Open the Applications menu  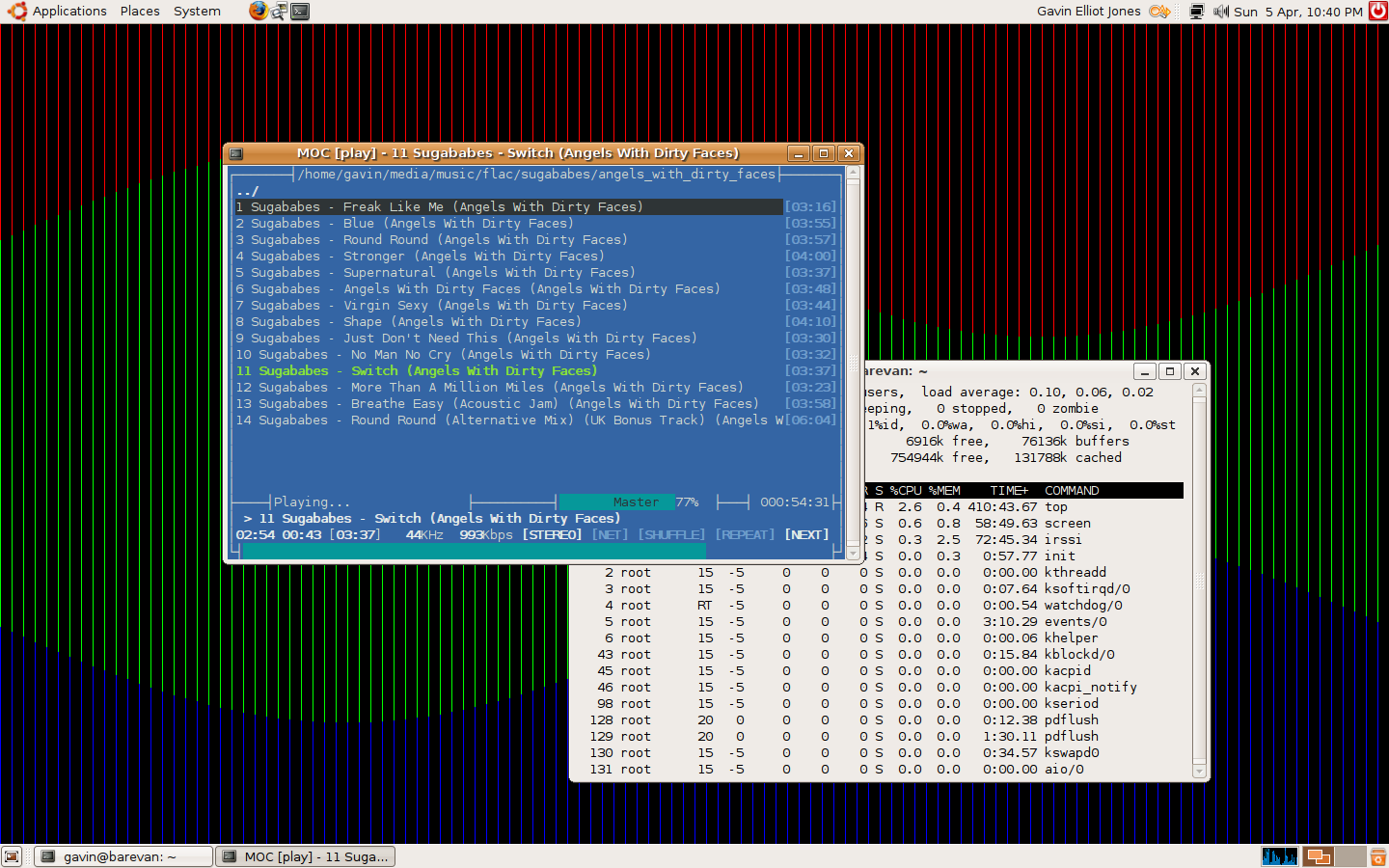(x=69, y=12)
